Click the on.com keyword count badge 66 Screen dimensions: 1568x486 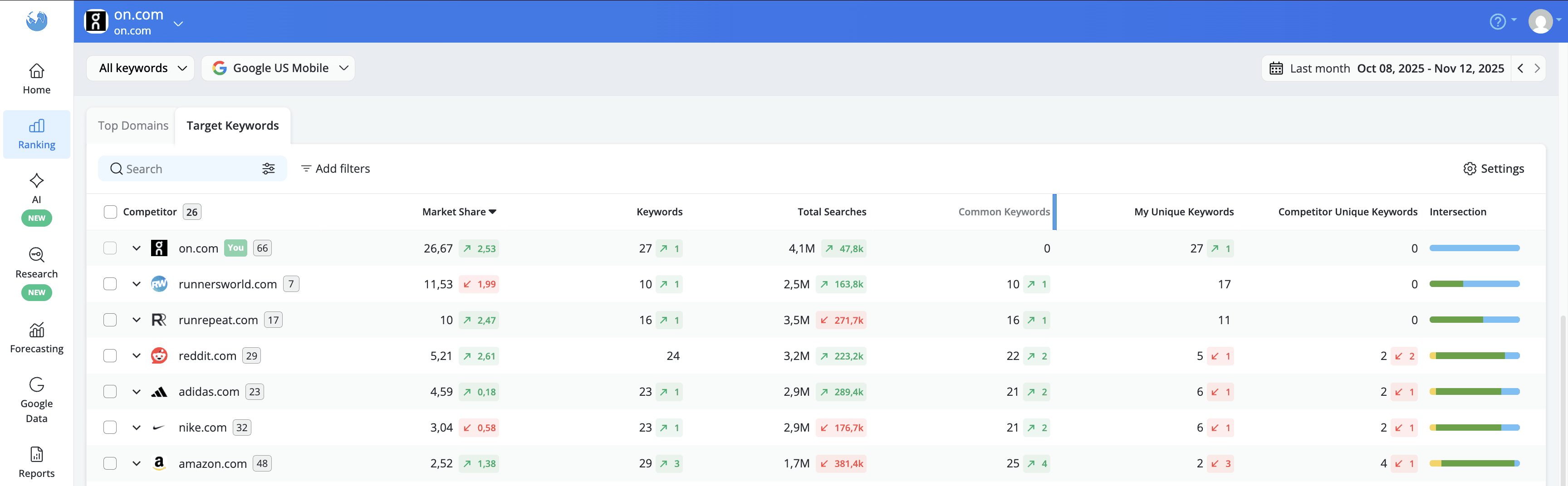pos(262,248)
